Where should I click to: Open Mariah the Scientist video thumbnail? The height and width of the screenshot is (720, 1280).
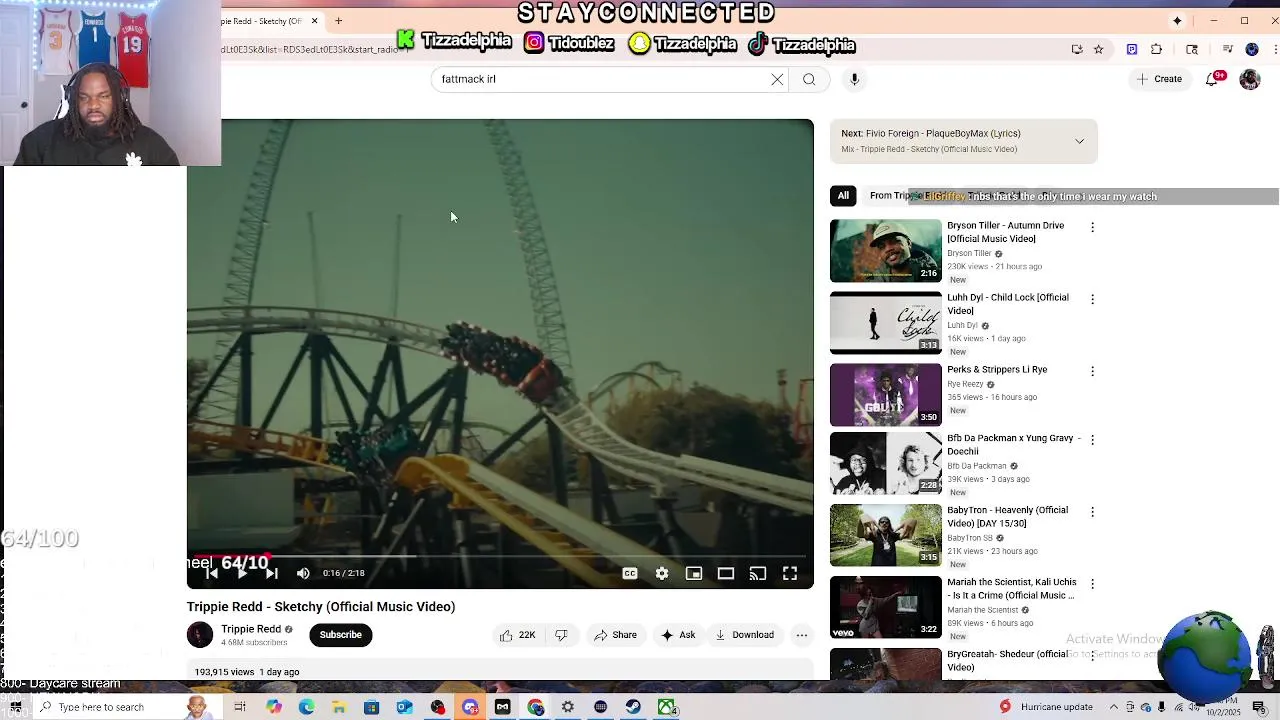point(885,606)
